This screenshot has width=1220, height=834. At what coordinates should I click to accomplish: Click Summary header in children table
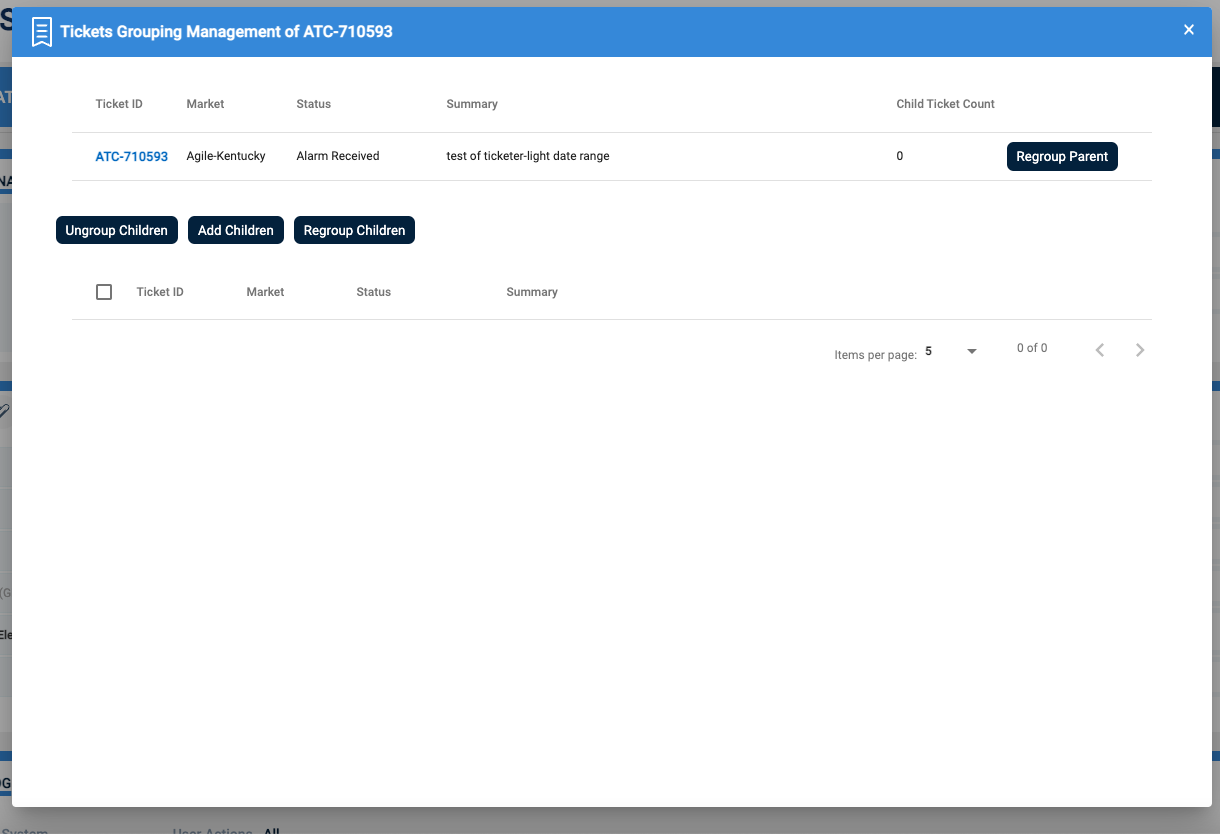(531, 292)
